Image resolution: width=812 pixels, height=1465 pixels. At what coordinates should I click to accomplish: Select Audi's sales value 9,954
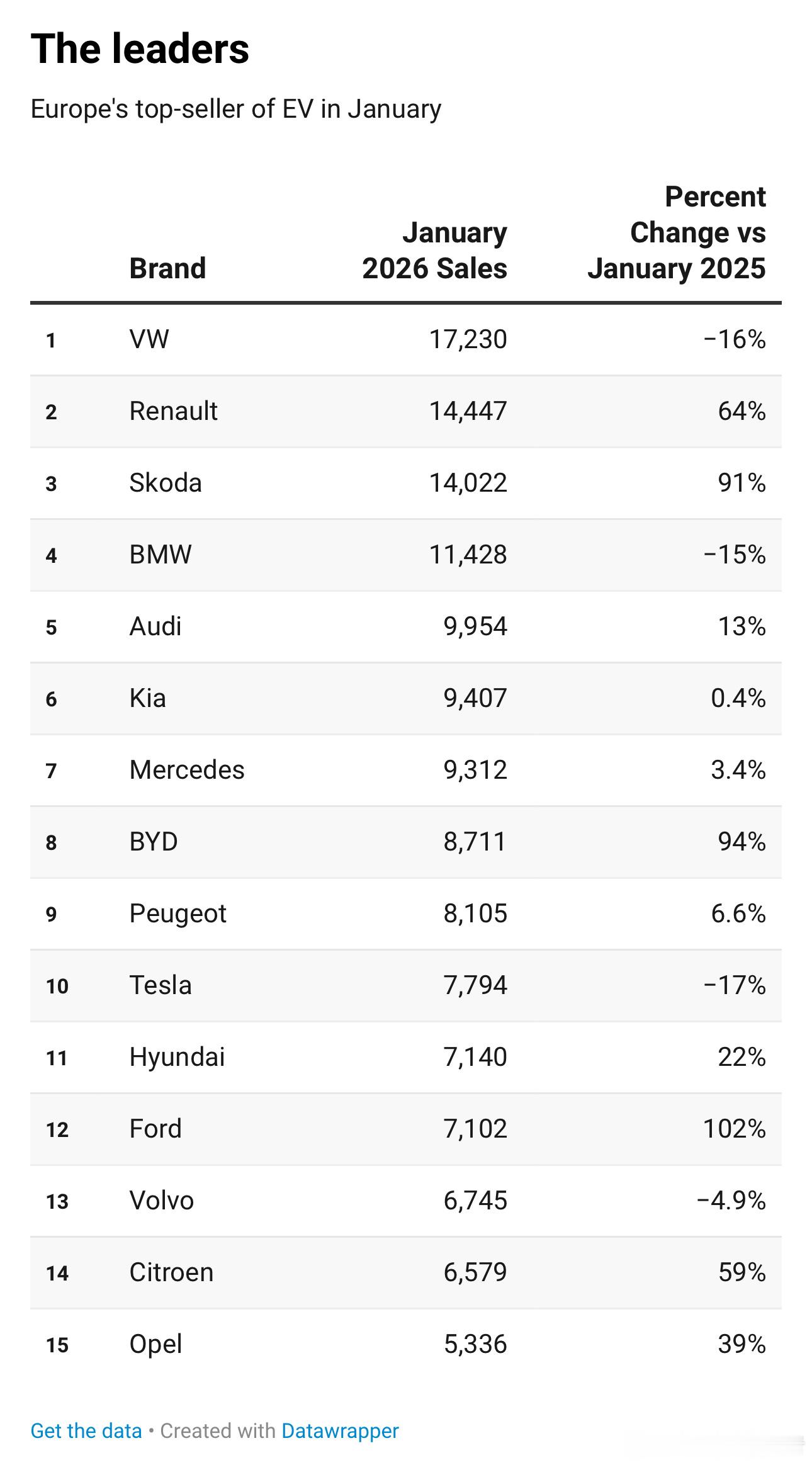tap(475, 626)
